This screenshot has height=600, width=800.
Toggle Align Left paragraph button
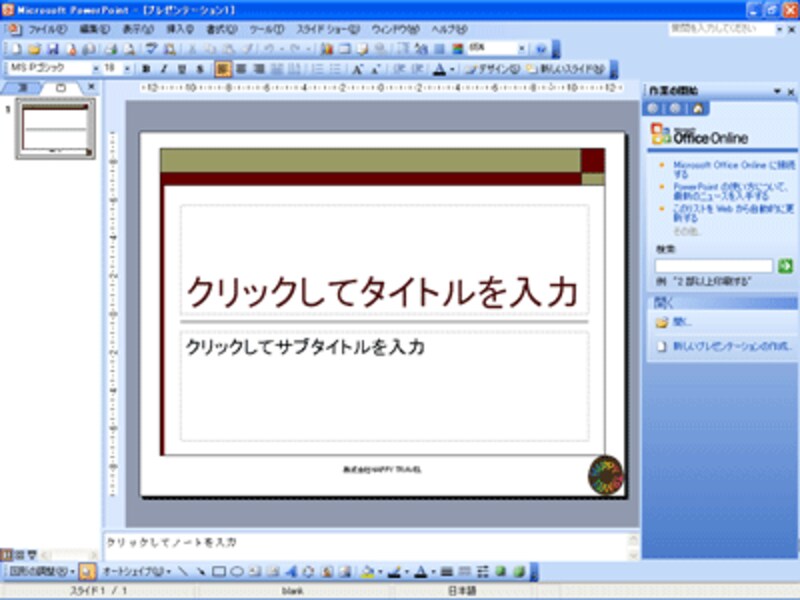[x=222, y=69]
